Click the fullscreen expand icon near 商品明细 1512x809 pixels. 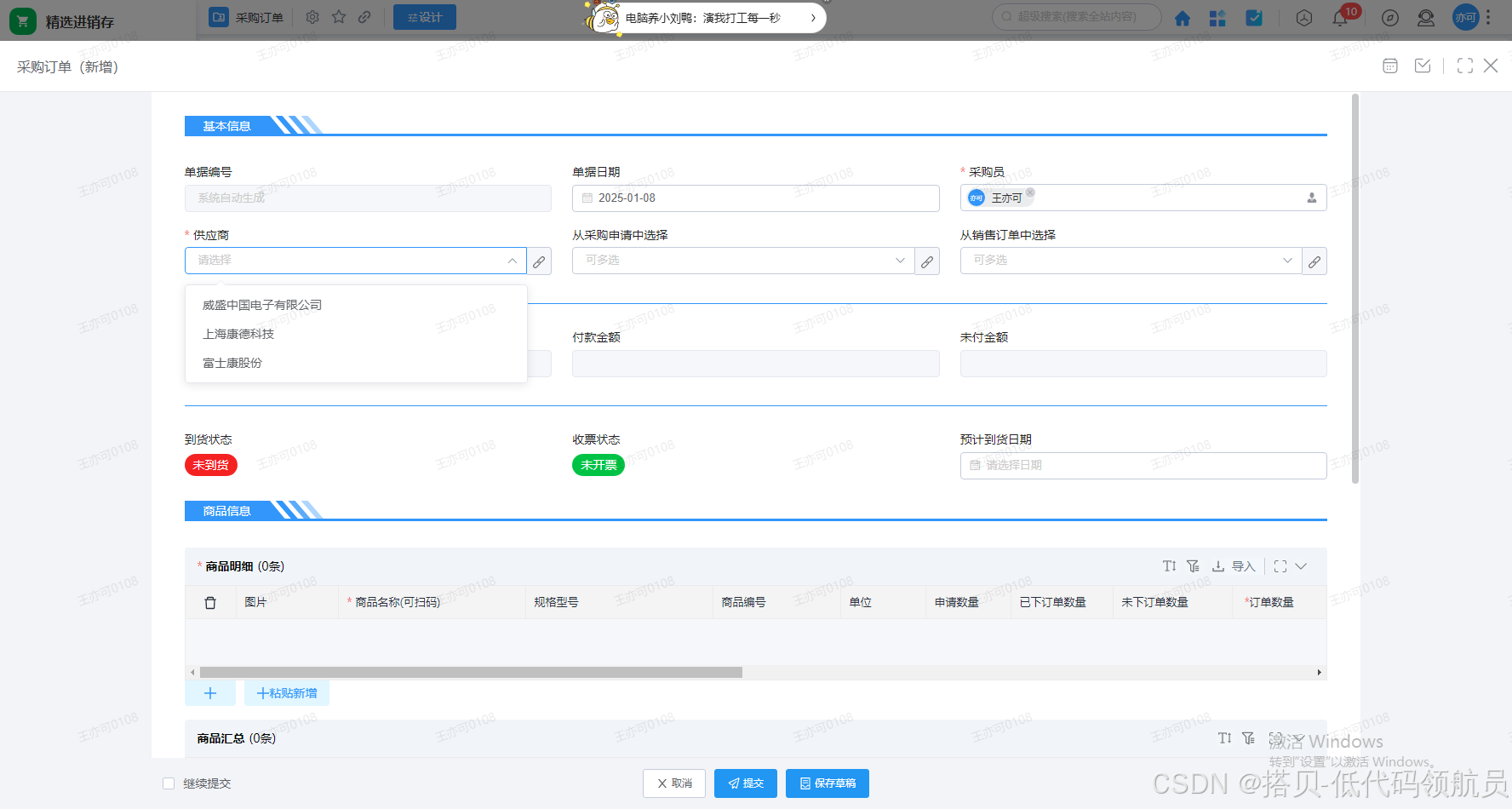click(x=1280, y=565)
